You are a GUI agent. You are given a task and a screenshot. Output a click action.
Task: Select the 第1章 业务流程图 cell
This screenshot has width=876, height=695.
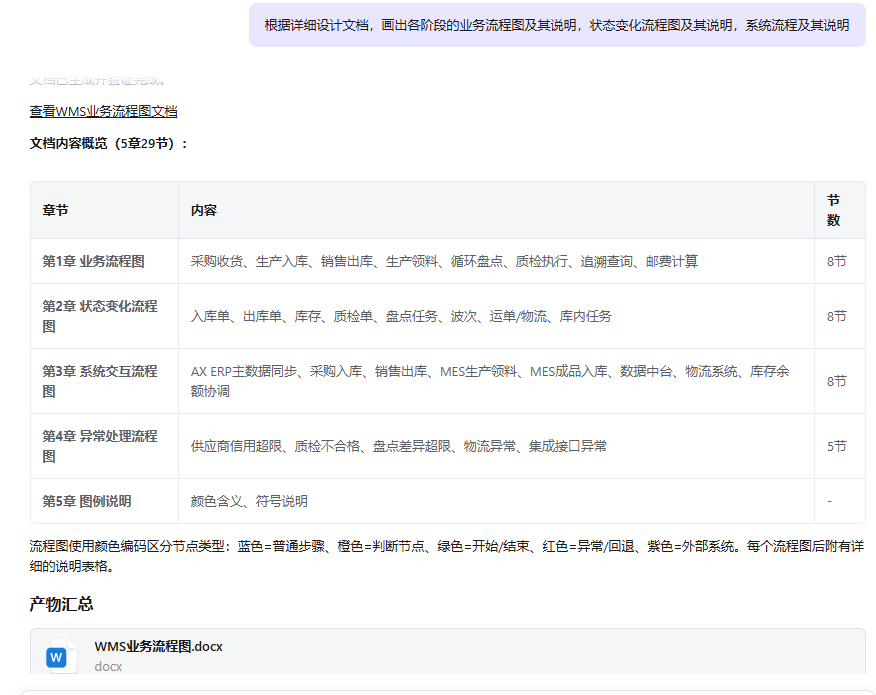tap(93, 261)
